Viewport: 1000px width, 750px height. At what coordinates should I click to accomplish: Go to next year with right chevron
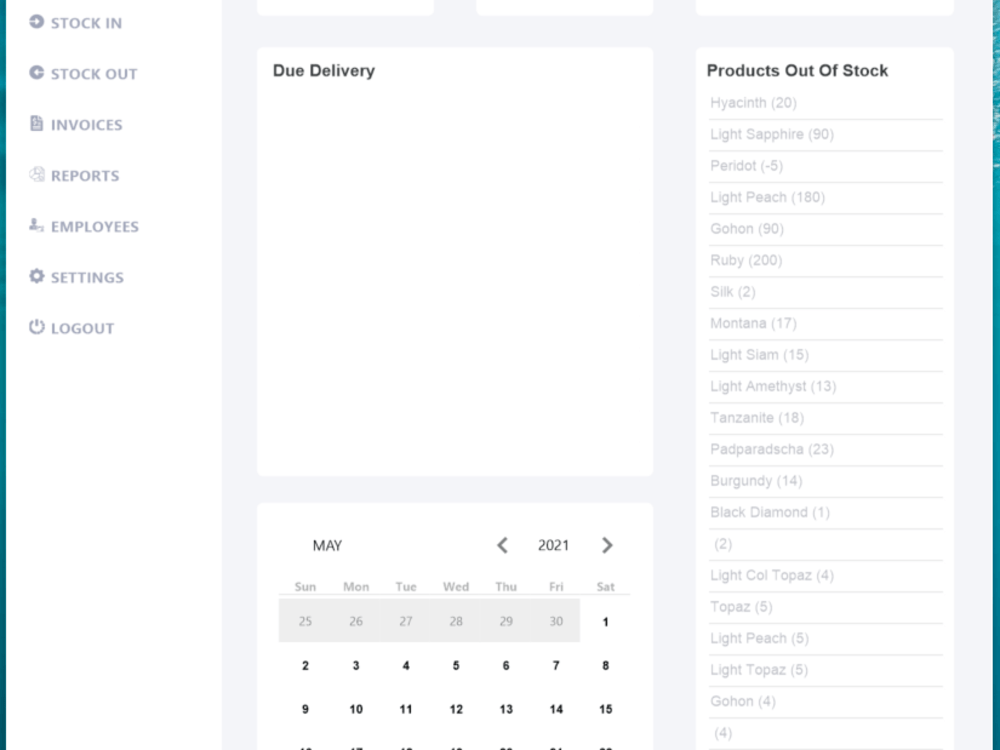point(607,545)
